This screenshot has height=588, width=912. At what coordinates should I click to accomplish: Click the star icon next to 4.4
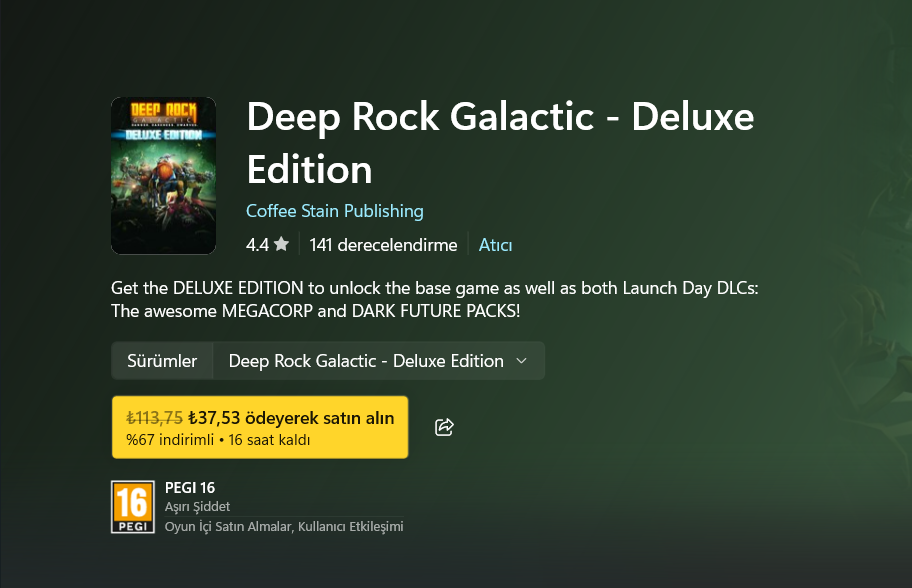pyautogui.click(x=282, y=244)
